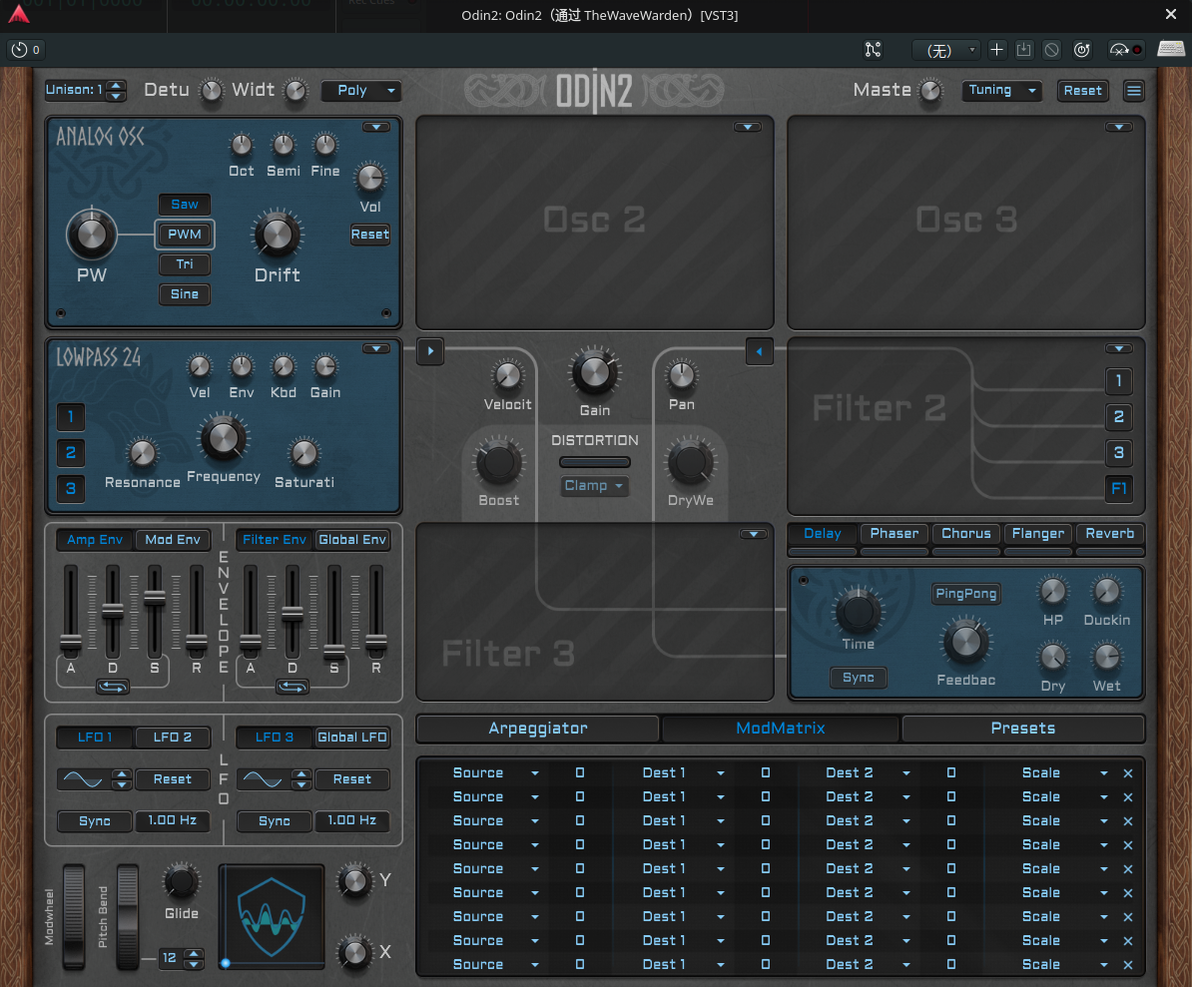Open Osc 2 type dropdown arrow
The height and width of the screenshot is (987, 1192).
point(747,127)
